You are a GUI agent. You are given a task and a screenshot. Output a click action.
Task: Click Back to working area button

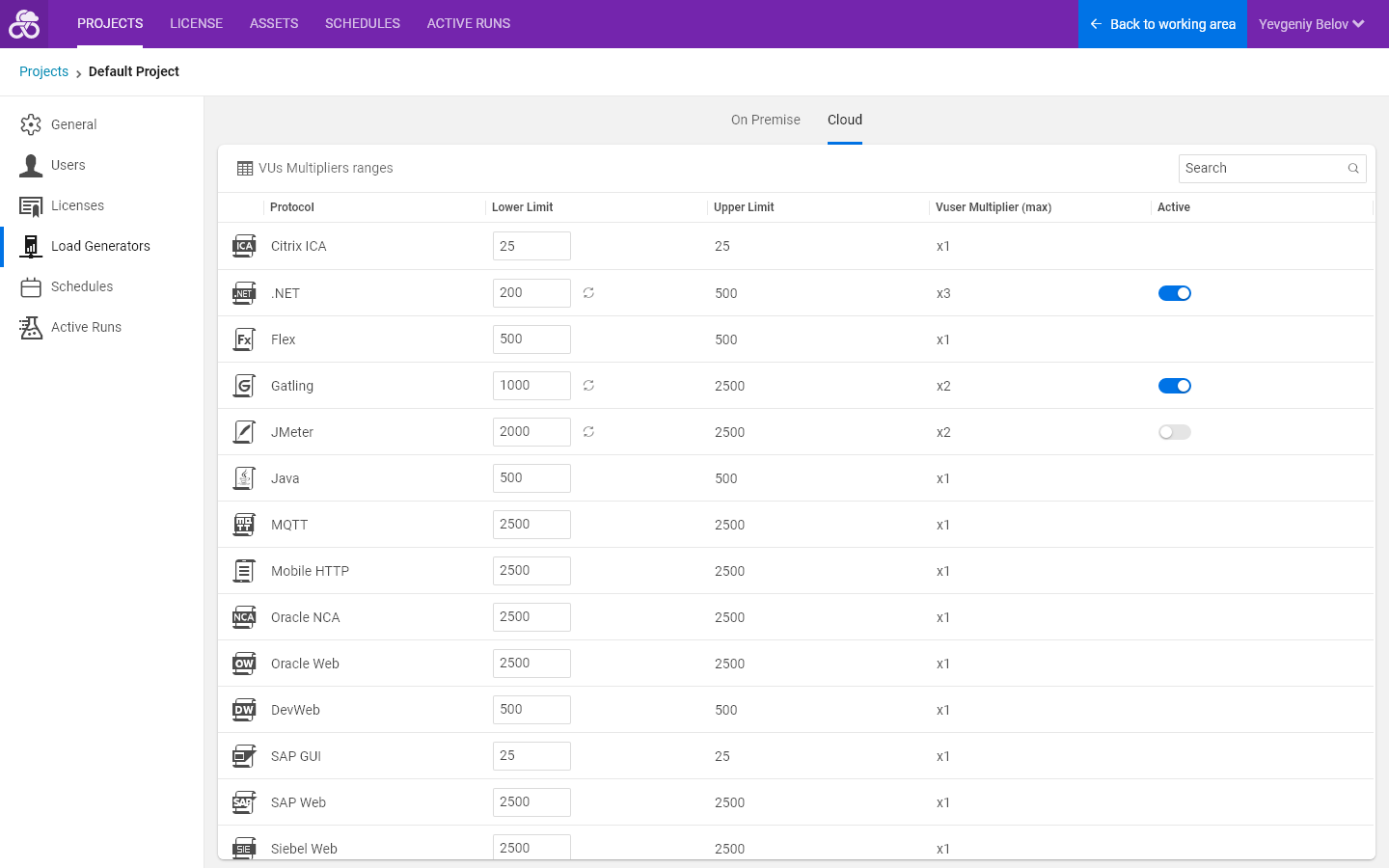1162,24
